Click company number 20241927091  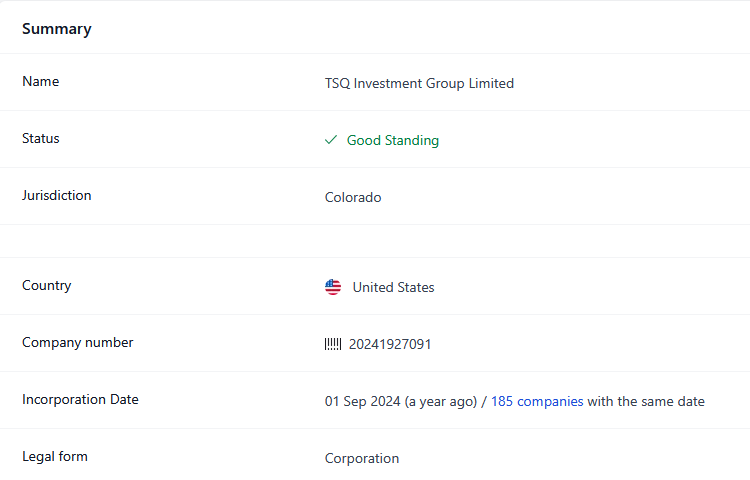point(390,344)
